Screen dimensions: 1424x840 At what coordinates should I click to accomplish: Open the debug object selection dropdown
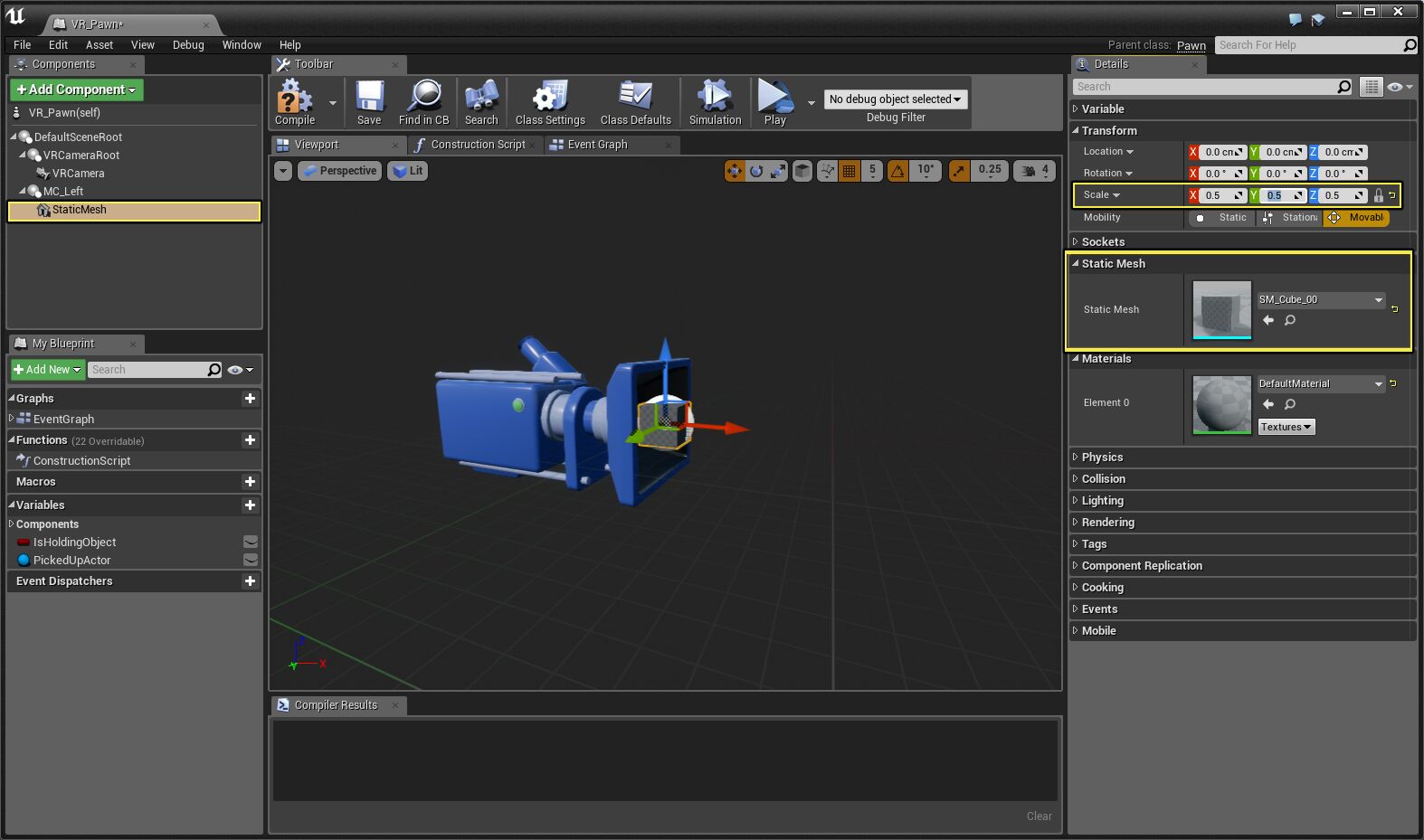click(895, 99)
